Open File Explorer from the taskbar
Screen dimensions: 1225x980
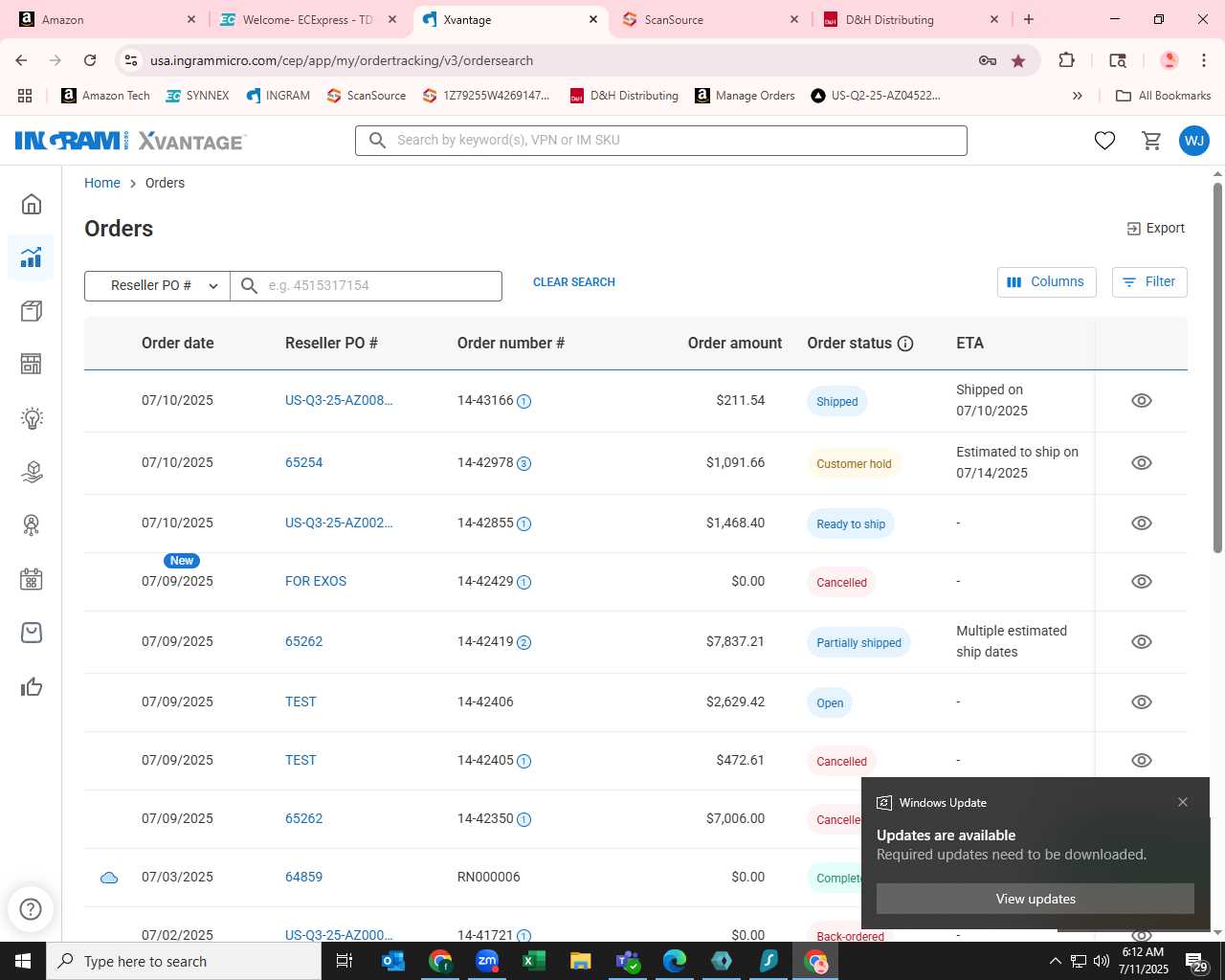pyautogui.click(x=581, y=961)
